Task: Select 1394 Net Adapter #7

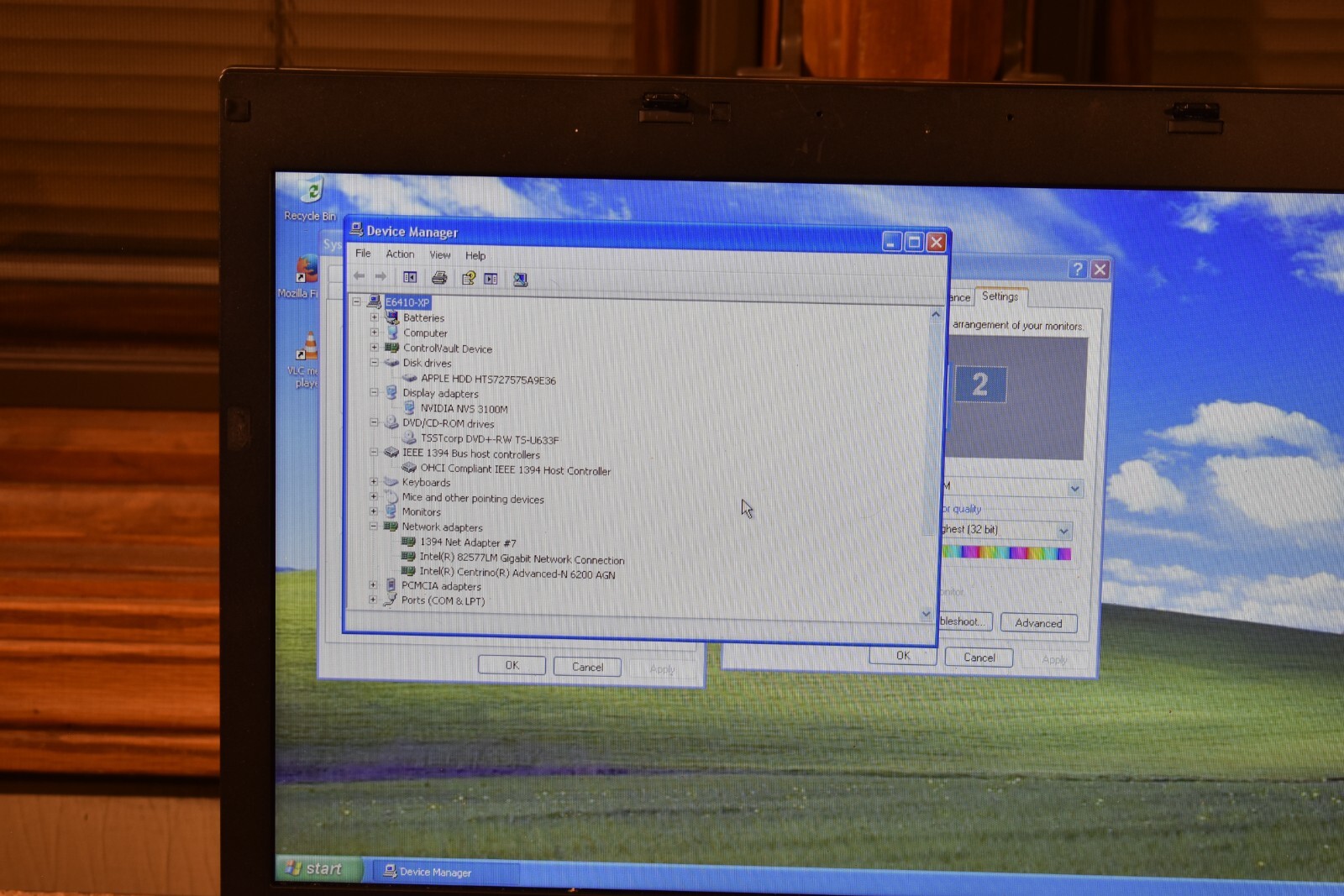Action: click(x=468, y=542)
